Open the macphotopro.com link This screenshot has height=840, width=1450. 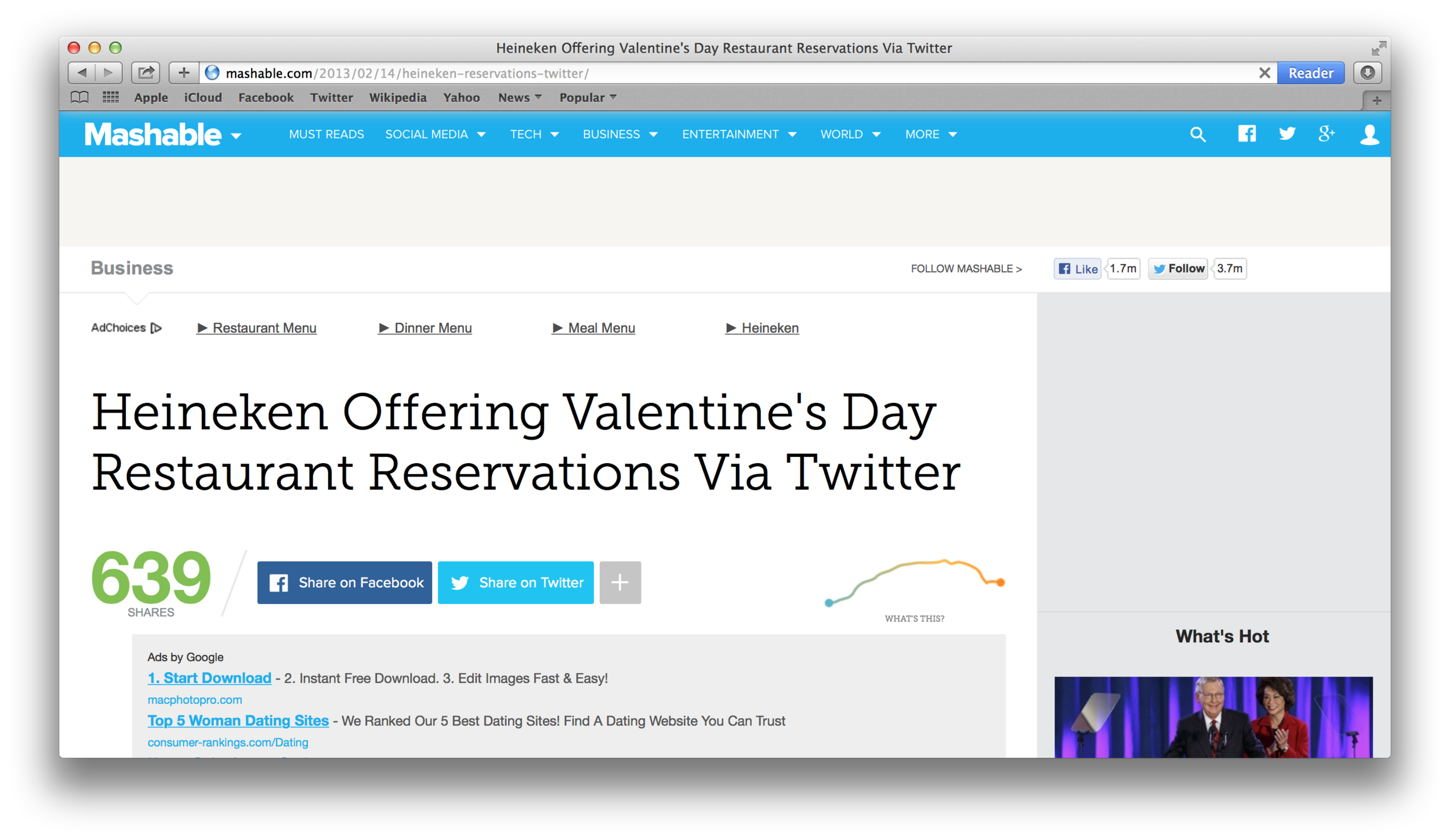pos(195,700)
